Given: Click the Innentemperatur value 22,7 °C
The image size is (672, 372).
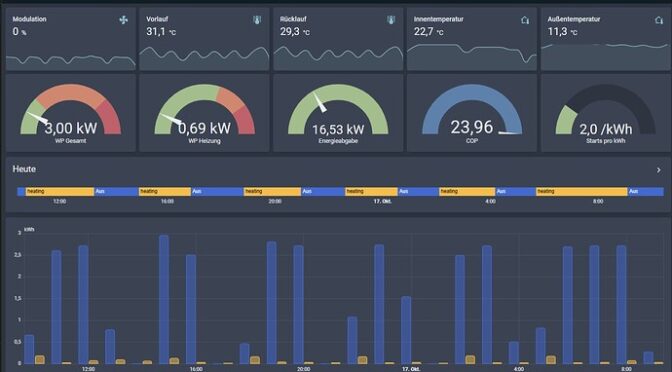Looking at the screenshot, I should click(x=429, y=31).
